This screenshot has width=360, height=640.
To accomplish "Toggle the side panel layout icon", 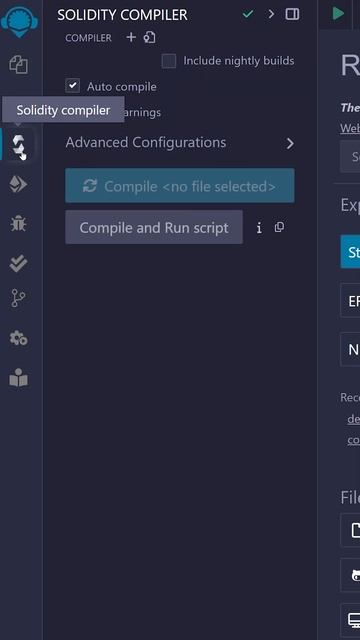I will point(292,14).
